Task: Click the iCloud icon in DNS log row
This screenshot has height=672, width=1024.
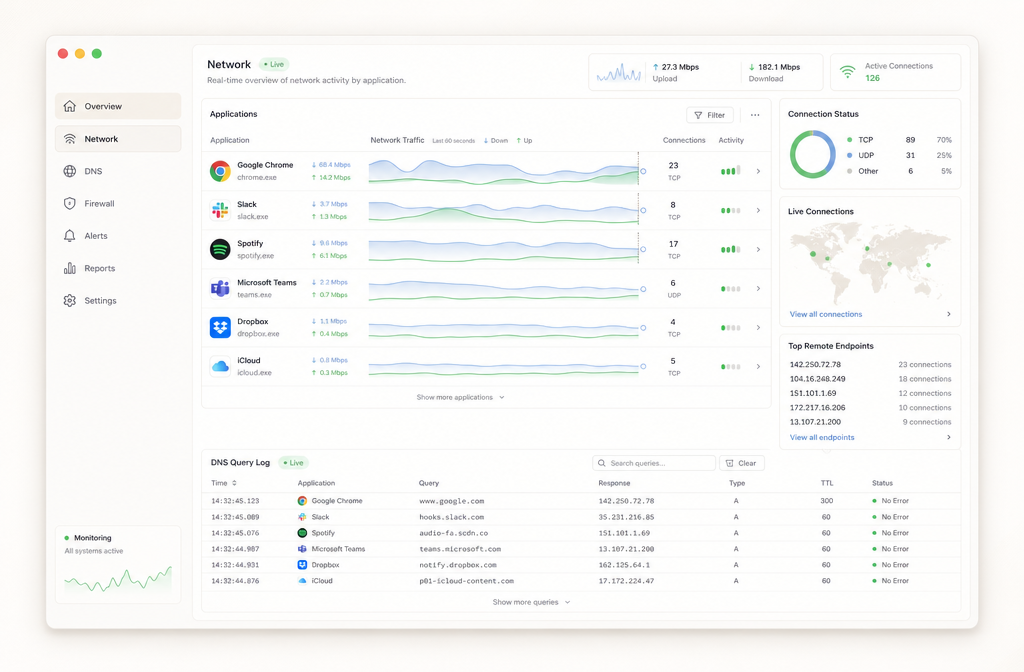Action: 302,581
